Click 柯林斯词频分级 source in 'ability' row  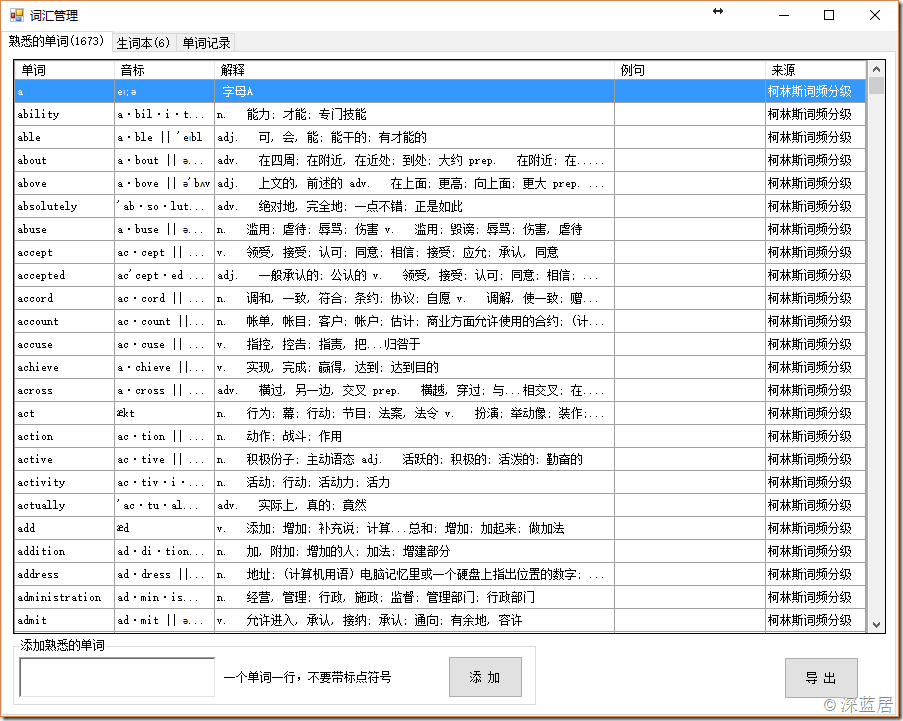[x=815, y=114]
